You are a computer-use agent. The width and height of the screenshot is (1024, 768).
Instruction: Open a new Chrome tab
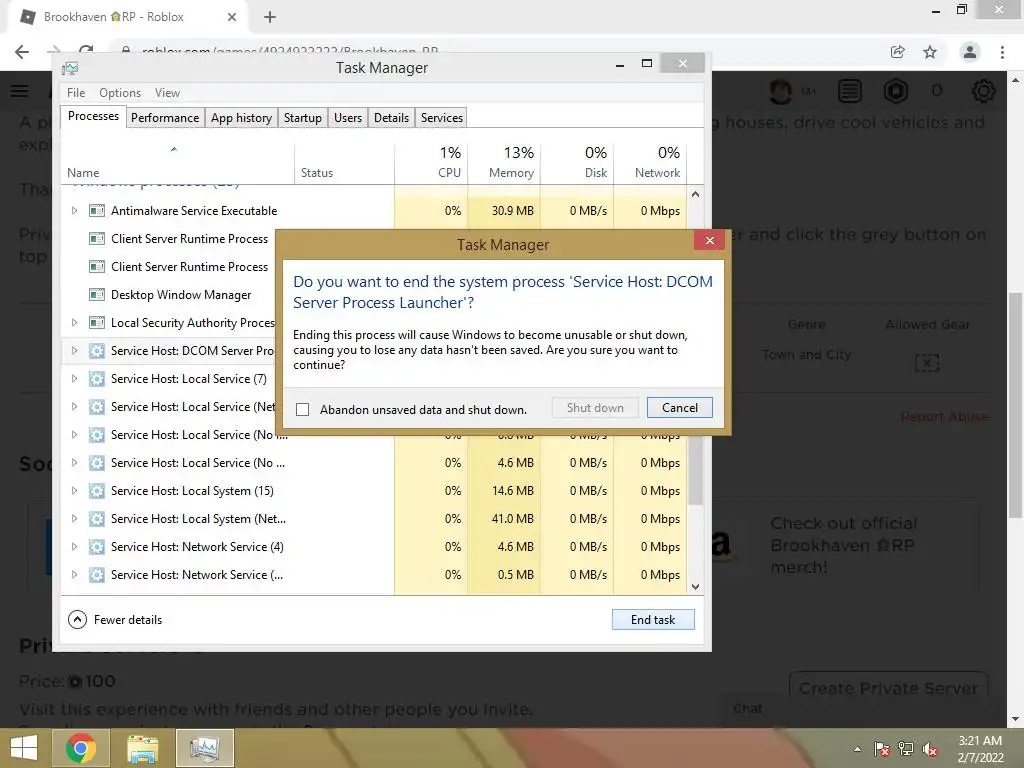click(270, 17)
